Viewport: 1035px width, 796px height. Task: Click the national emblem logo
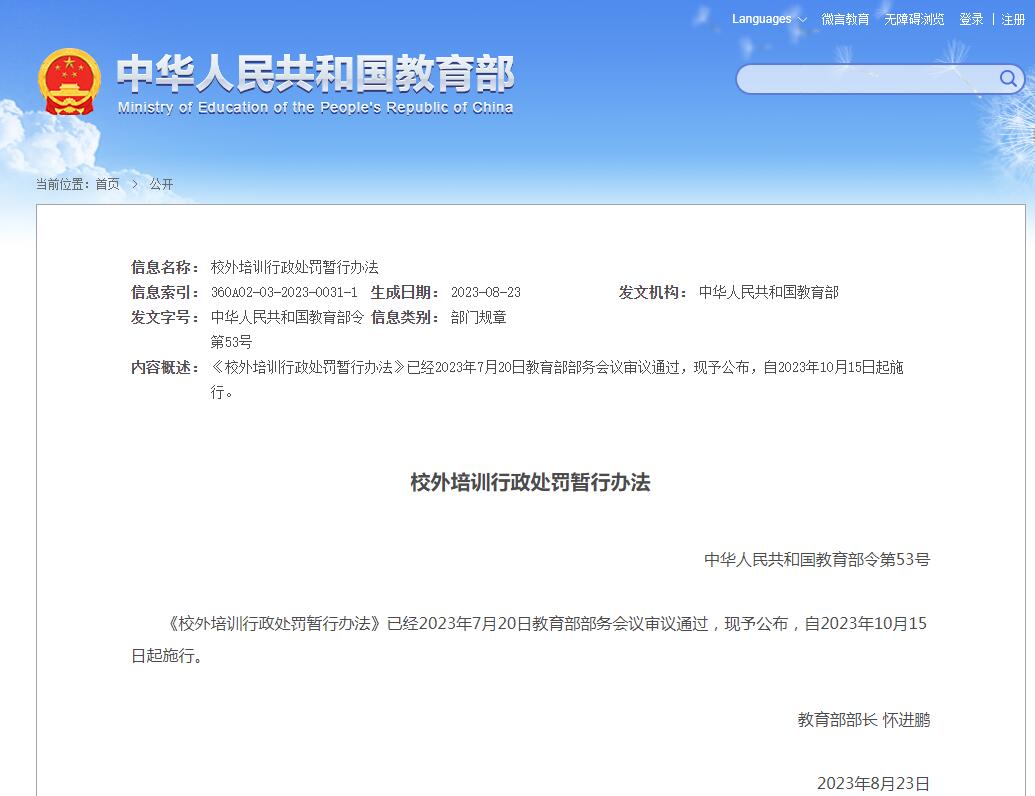(69, 82)
